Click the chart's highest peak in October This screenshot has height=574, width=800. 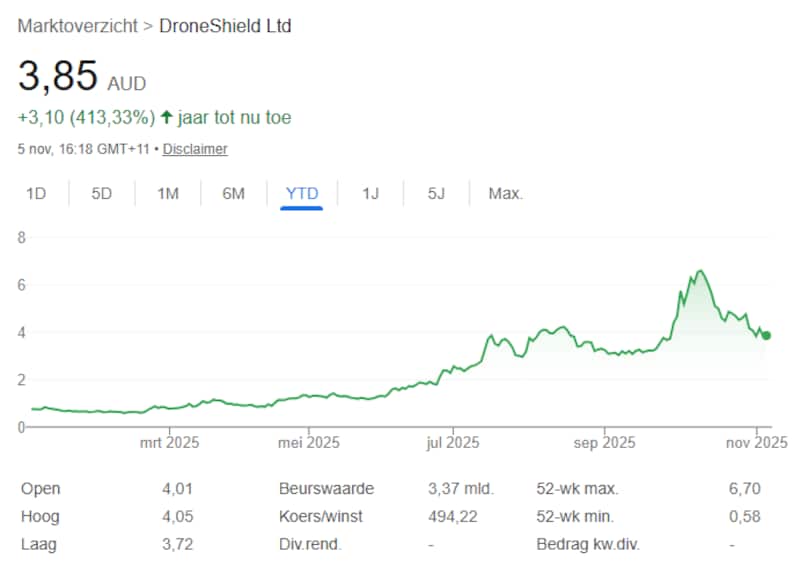click(699, 271)
